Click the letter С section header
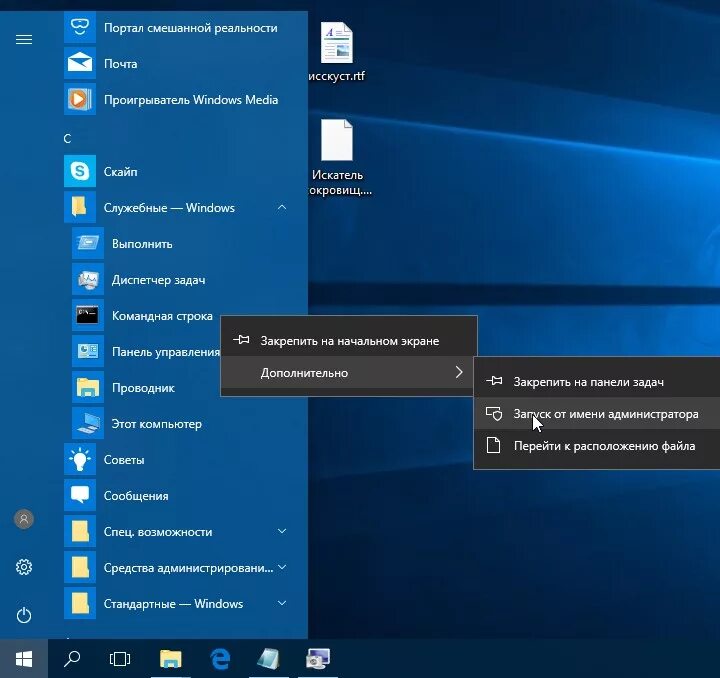 [x=68, y=139]
